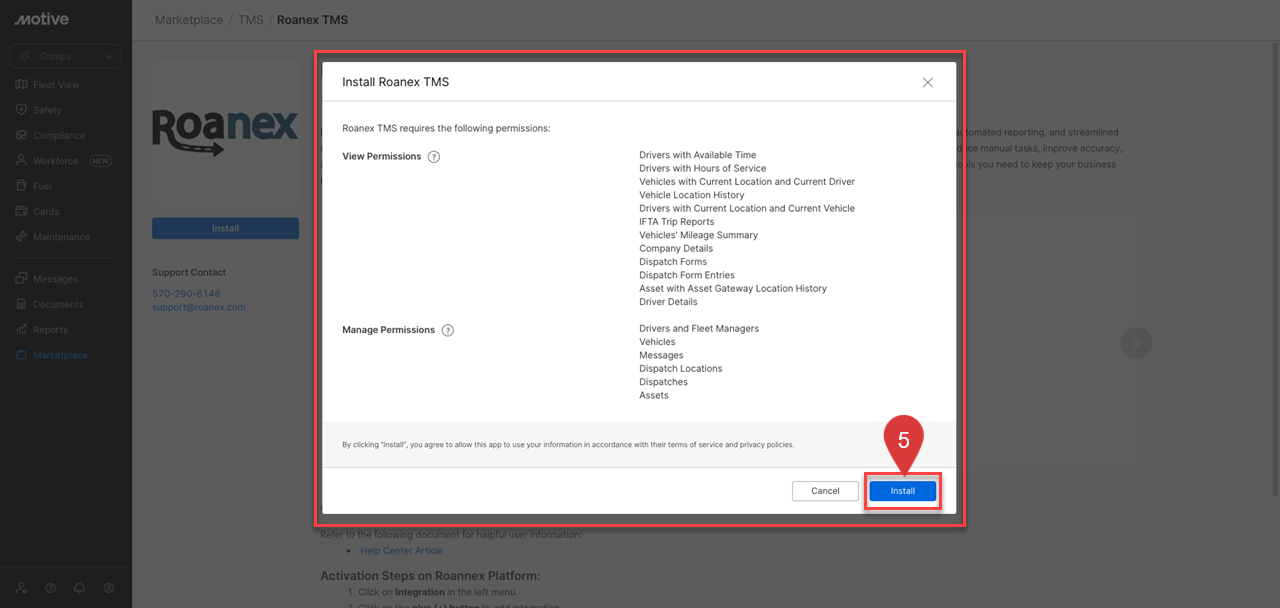Viewport: 1280px width, 608px height.
Task: Open Fuel section in sidebar
Action: 42,186
